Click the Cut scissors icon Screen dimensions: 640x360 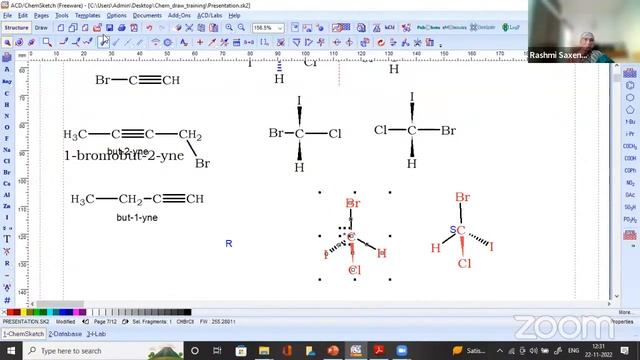click(x=189, y=28)
